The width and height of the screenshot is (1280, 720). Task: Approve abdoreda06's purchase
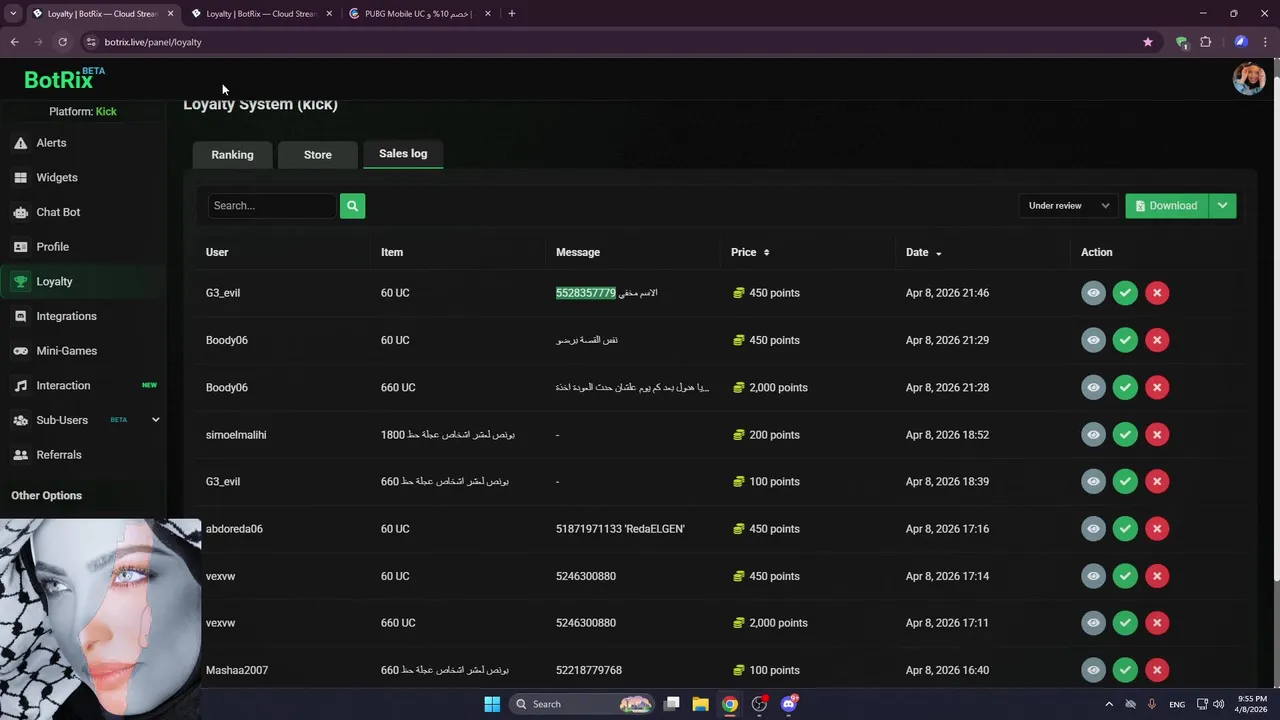(1125, 528)
